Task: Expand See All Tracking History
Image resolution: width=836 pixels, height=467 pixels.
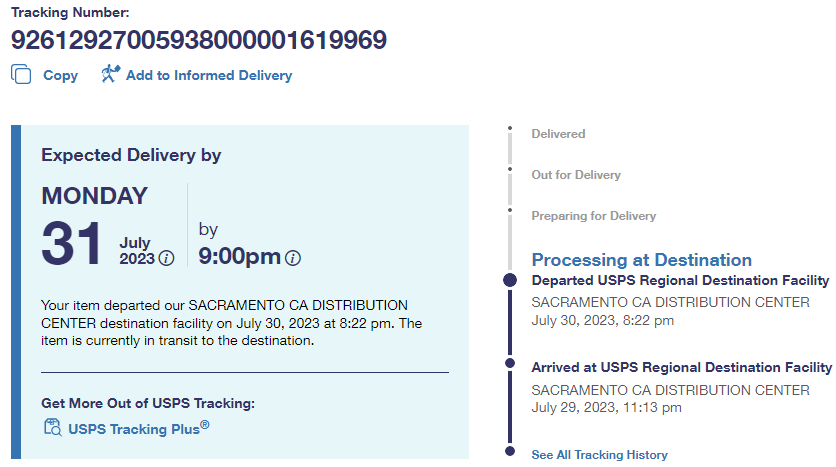Action: tap(599, 455)
